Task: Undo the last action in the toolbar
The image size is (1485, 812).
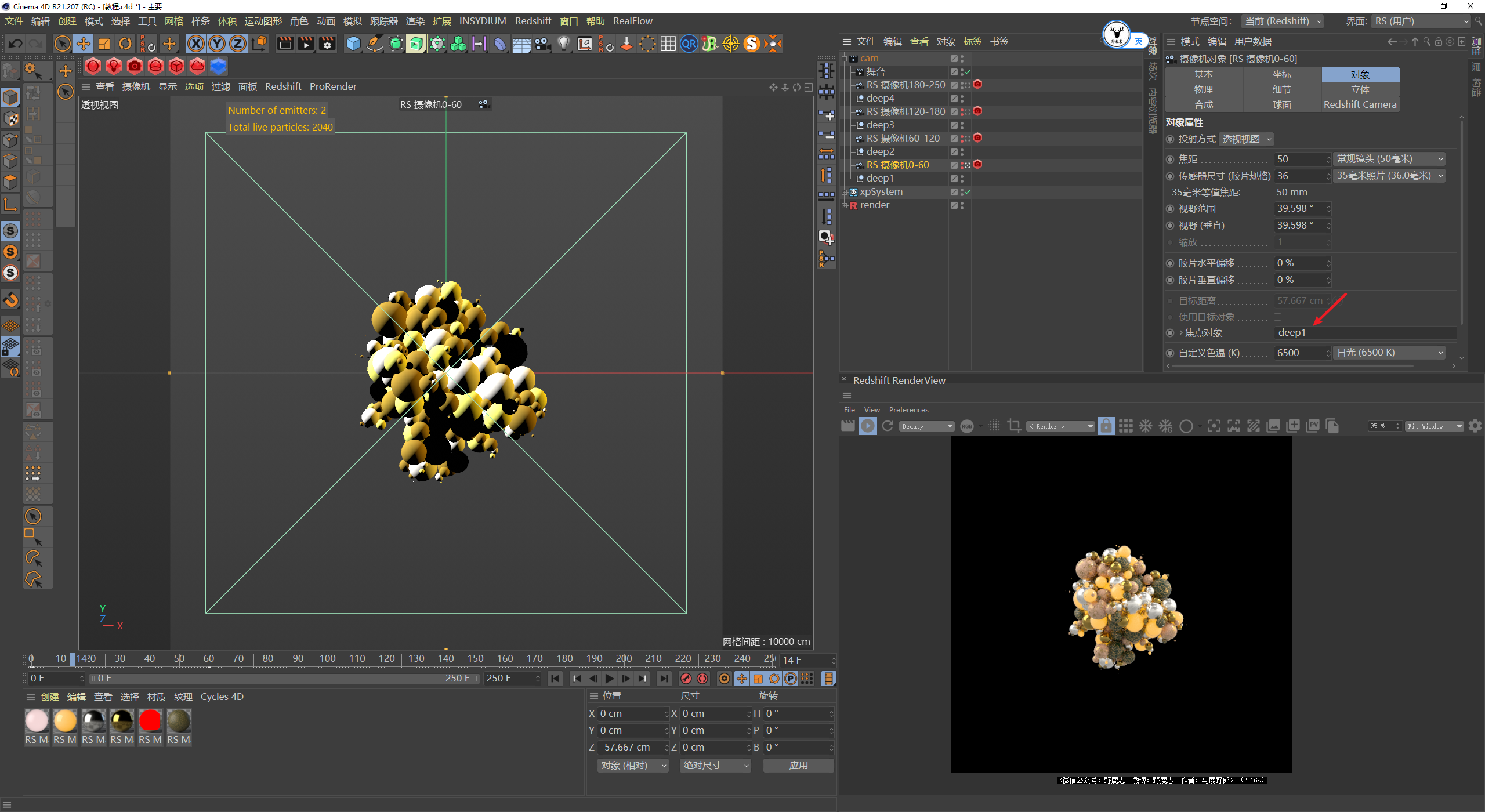Action: [x=16, y=43]
